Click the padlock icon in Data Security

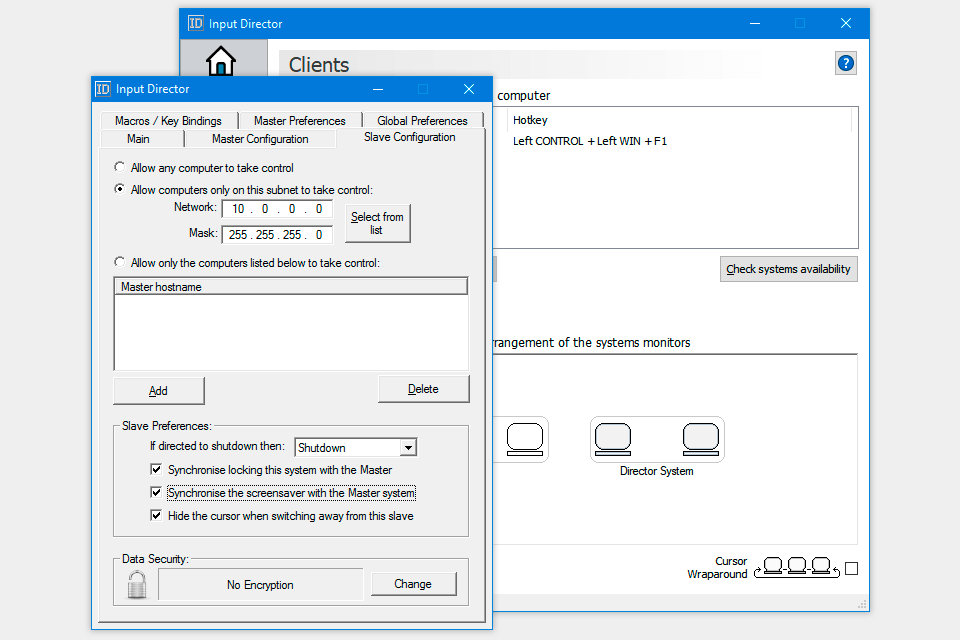click(x=137, y=584)
